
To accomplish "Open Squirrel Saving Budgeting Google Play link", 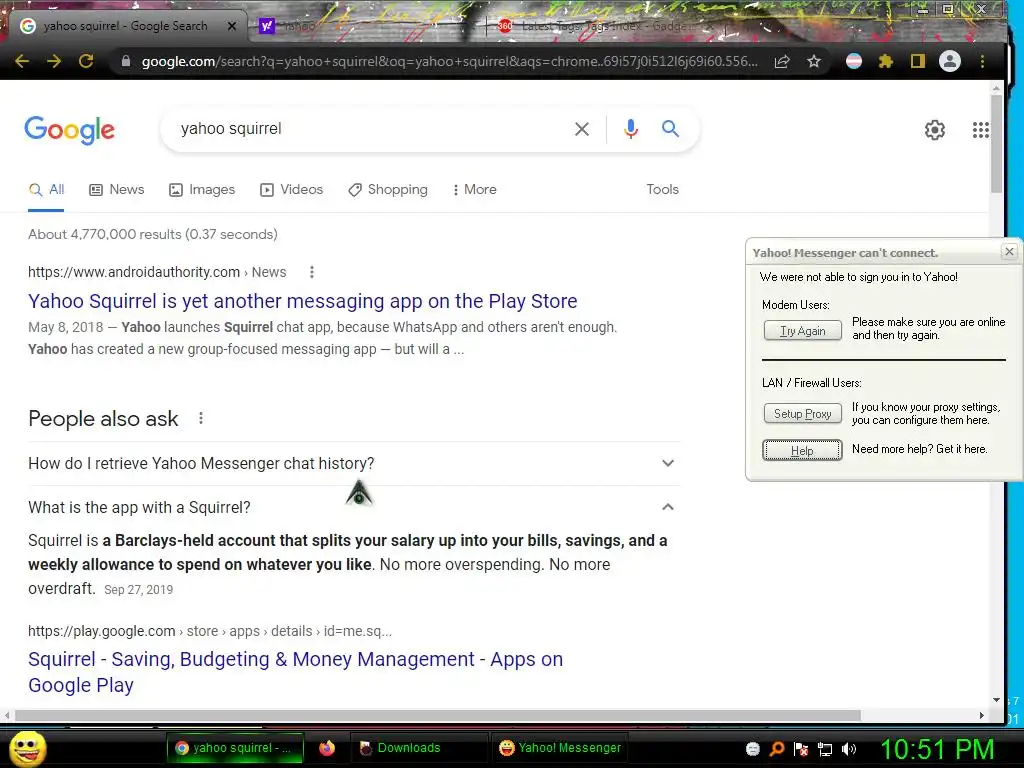I will 295,672.
